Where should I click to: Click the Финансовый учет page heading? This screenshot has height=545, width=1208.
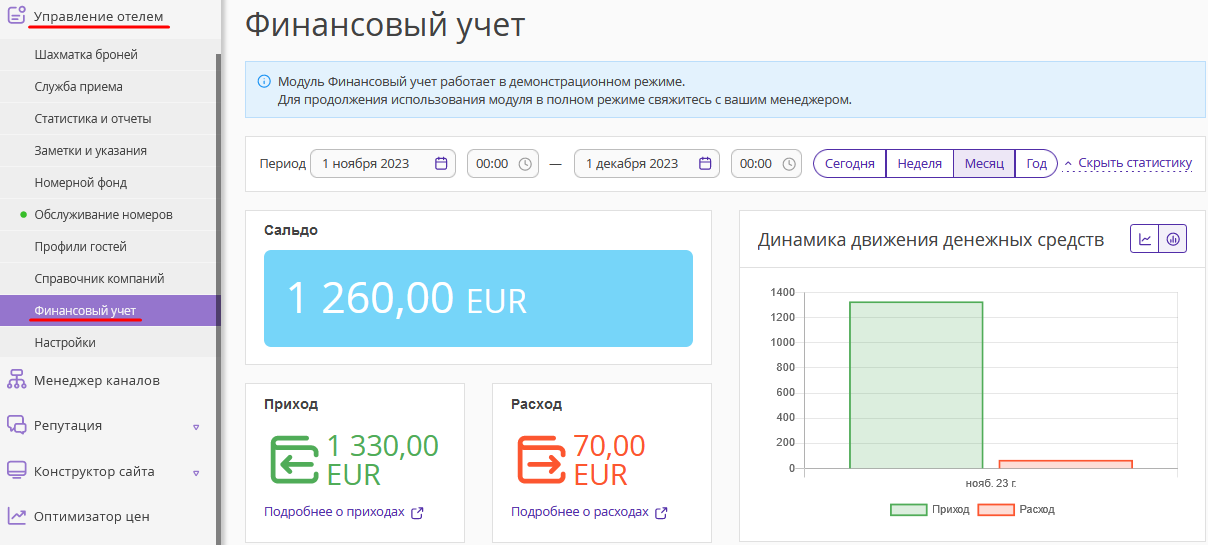click(x=385, y=25)
